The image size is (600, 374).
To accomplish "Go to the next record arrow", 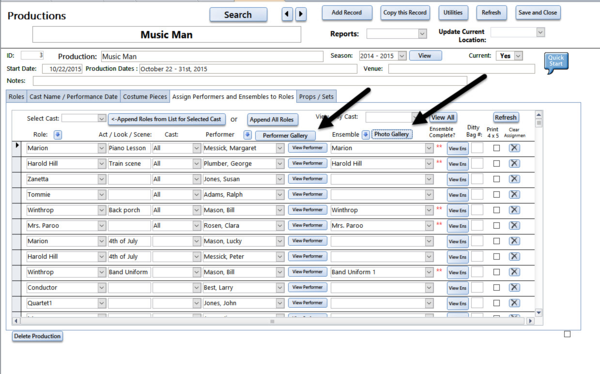I will point(301,15).
